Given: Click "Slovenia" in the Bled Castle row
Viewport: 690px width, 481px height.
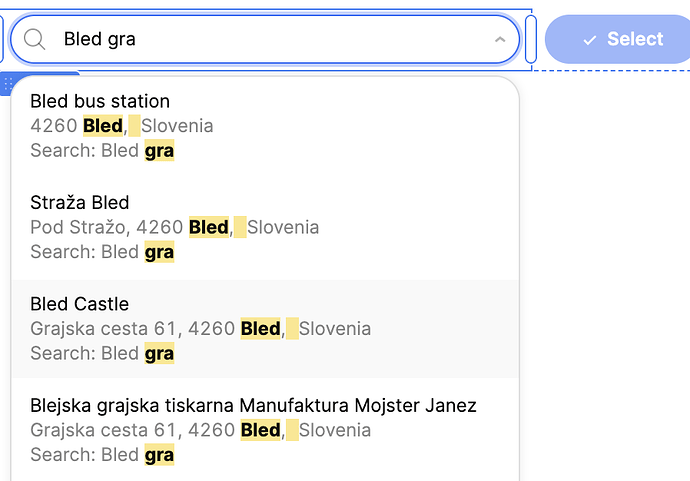Looking at the screenshot, I should (x=334, y=329).
